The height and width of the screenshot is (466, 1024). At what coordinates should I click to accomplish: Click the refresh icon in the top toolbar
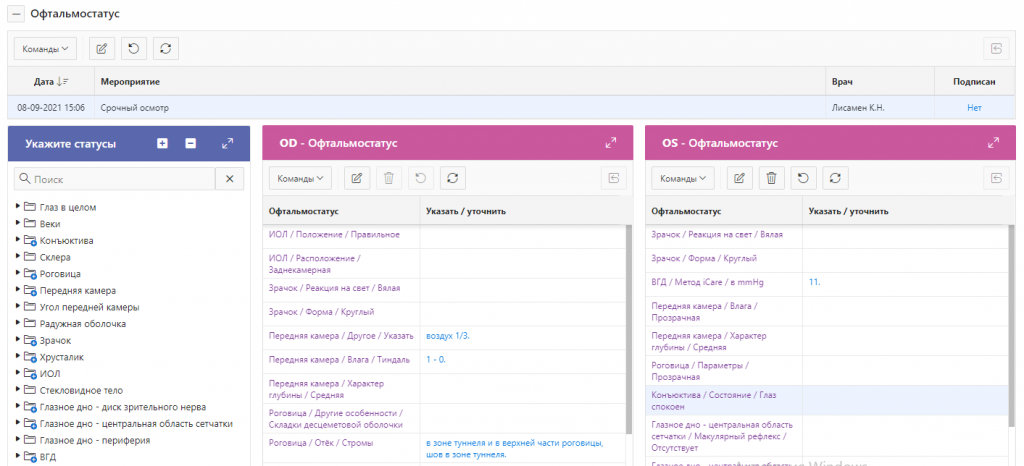(x=165, y=48)
